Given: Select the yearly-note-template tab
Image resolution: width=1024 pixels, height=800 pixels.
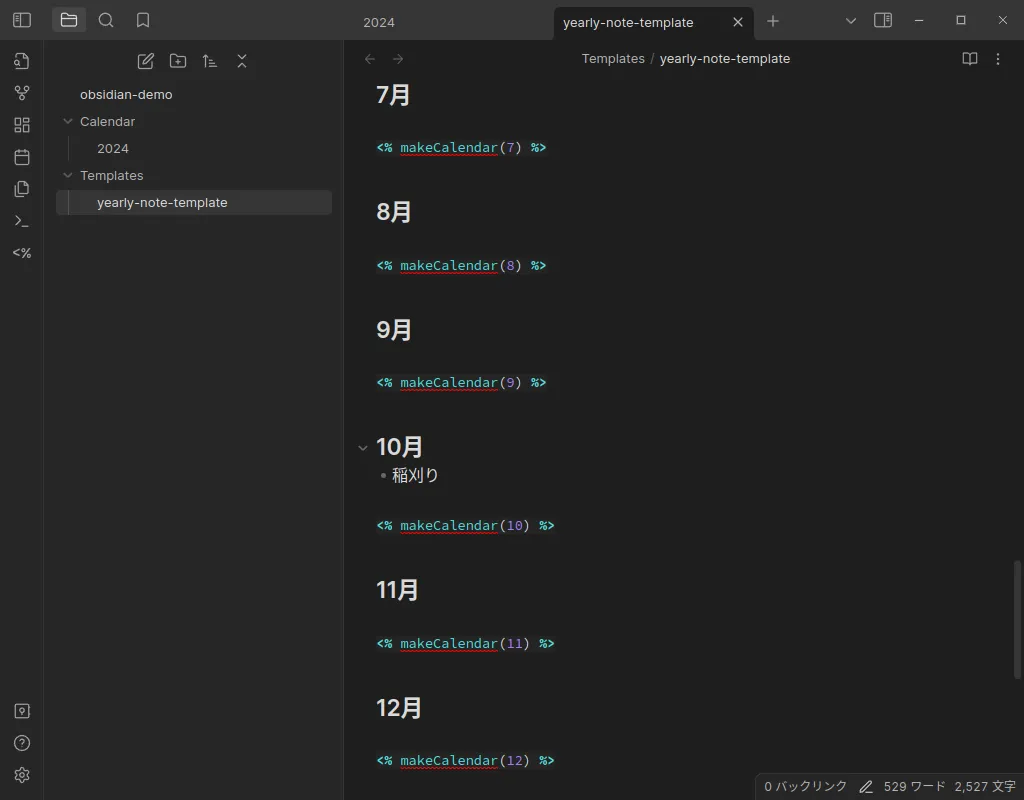Looking at the screenshot, I should click(628, 22).
